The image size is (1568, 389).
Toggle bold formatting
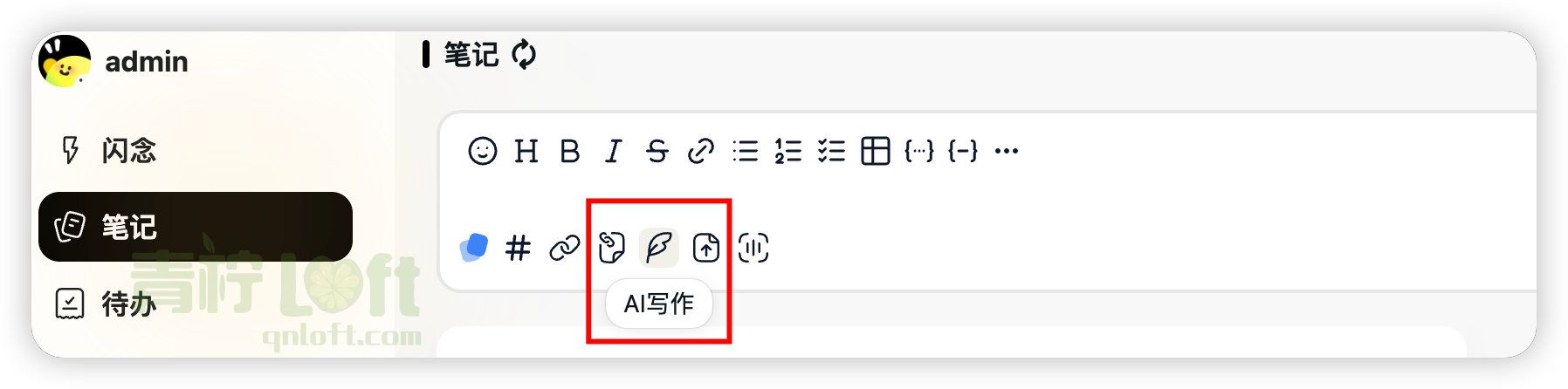tap(570, 151)
